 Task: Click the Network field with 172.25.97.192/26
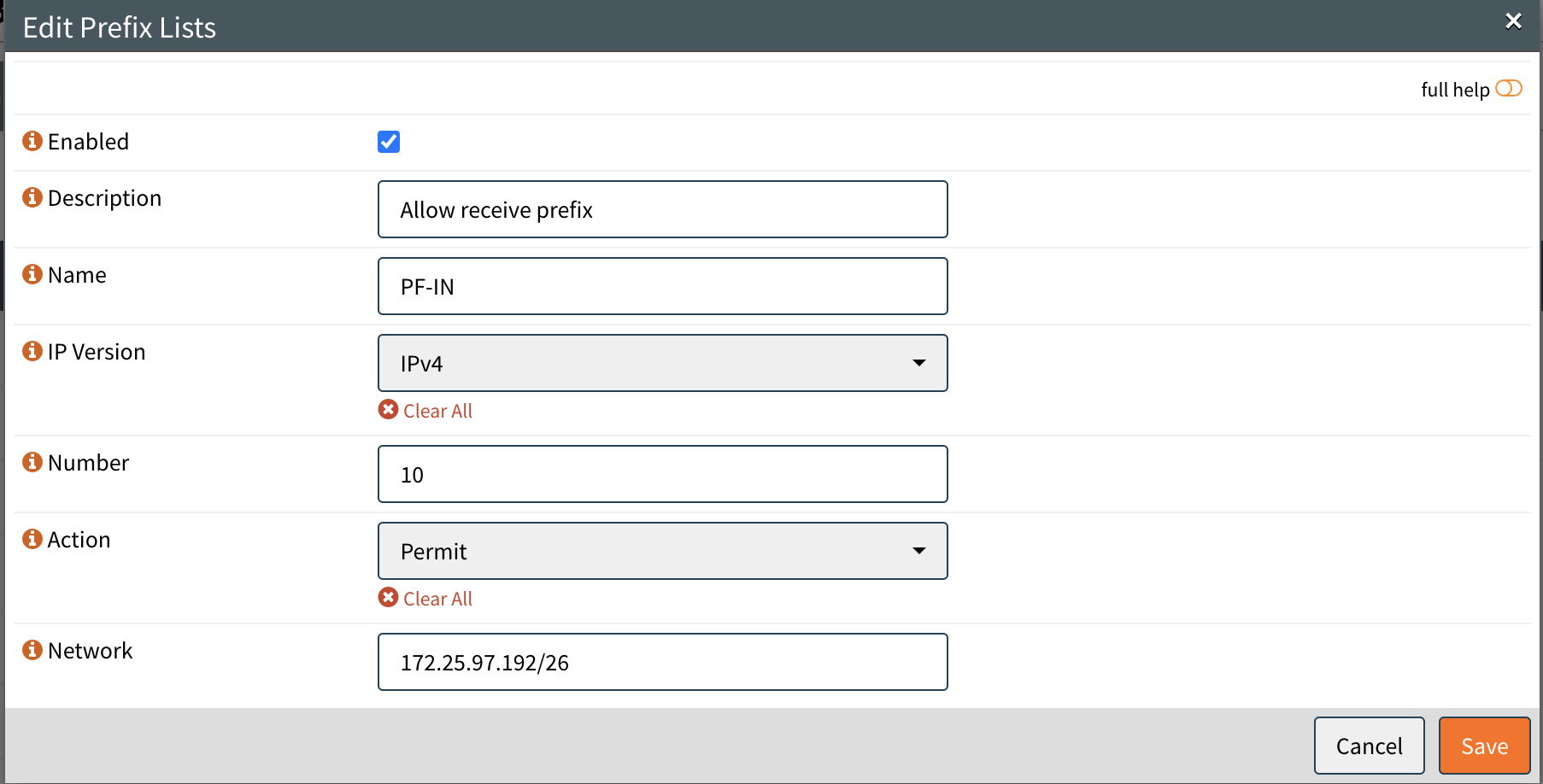point(663,662)
